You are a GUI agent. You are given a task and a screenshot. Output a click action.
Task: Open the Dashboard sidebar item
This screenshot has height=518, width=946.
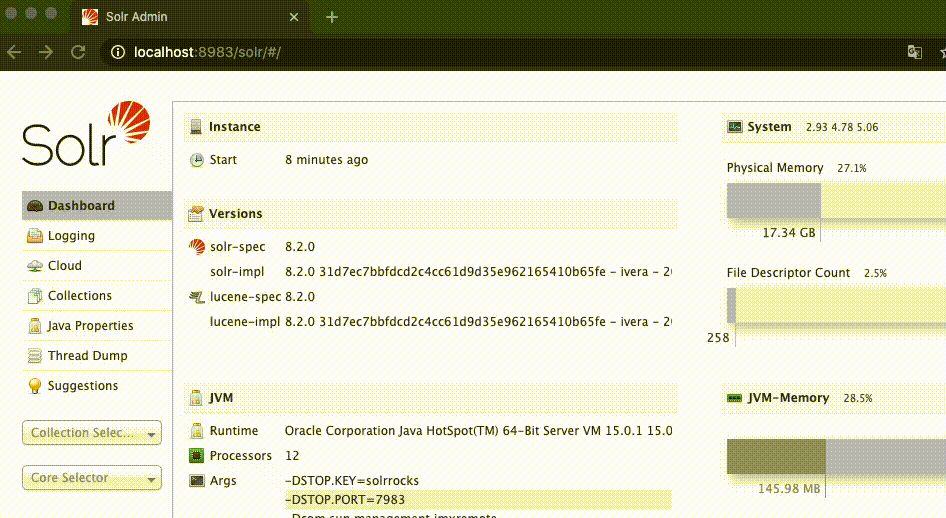pyautogui.click(x=97, y=206)
